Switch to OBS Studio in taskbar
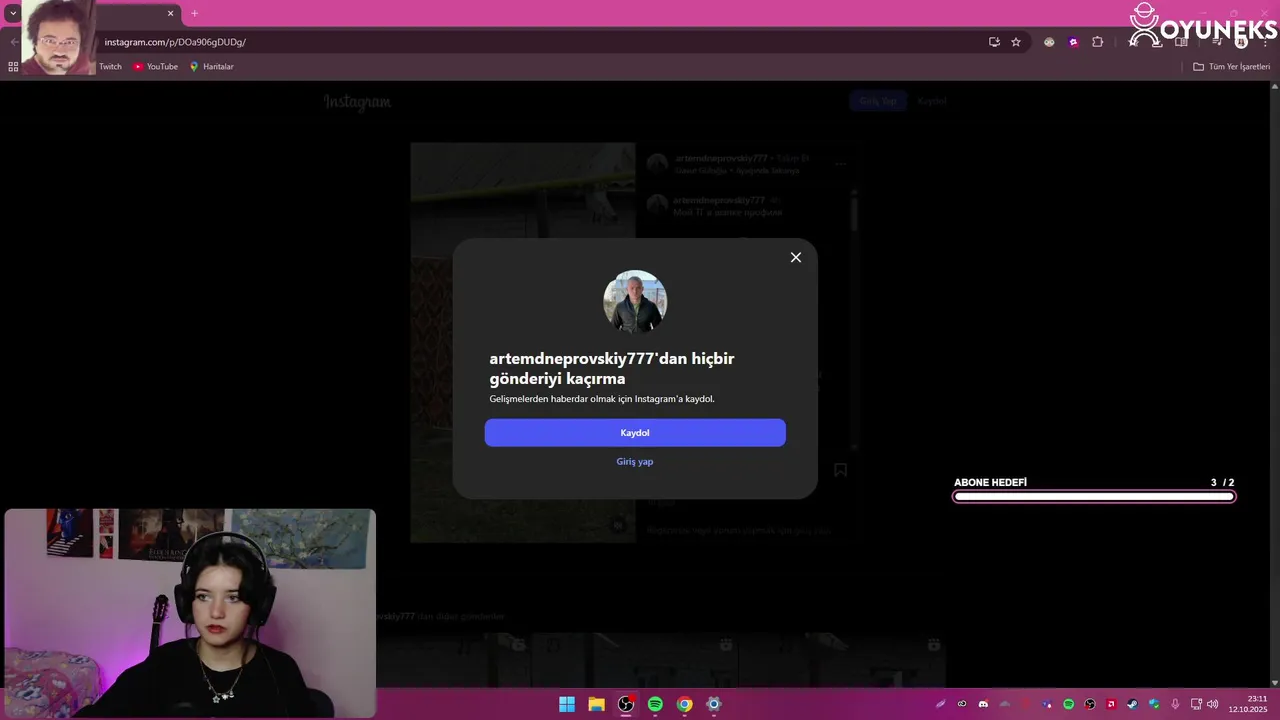This screenshot has height=720, width=1280. [626, 704]
